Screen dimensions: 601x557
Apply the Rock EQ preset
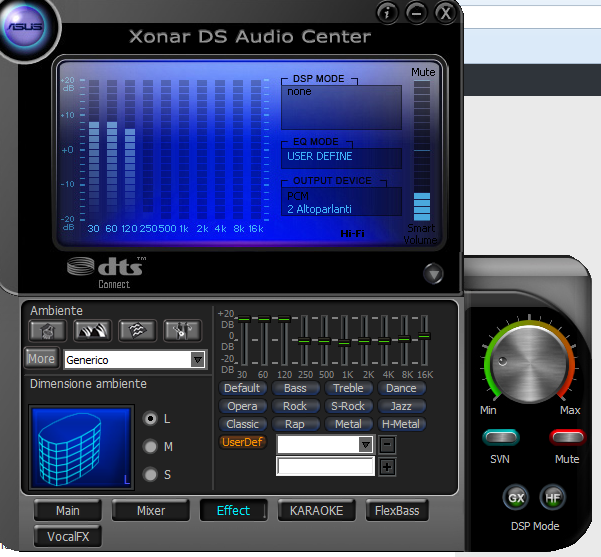pos(296,406)
